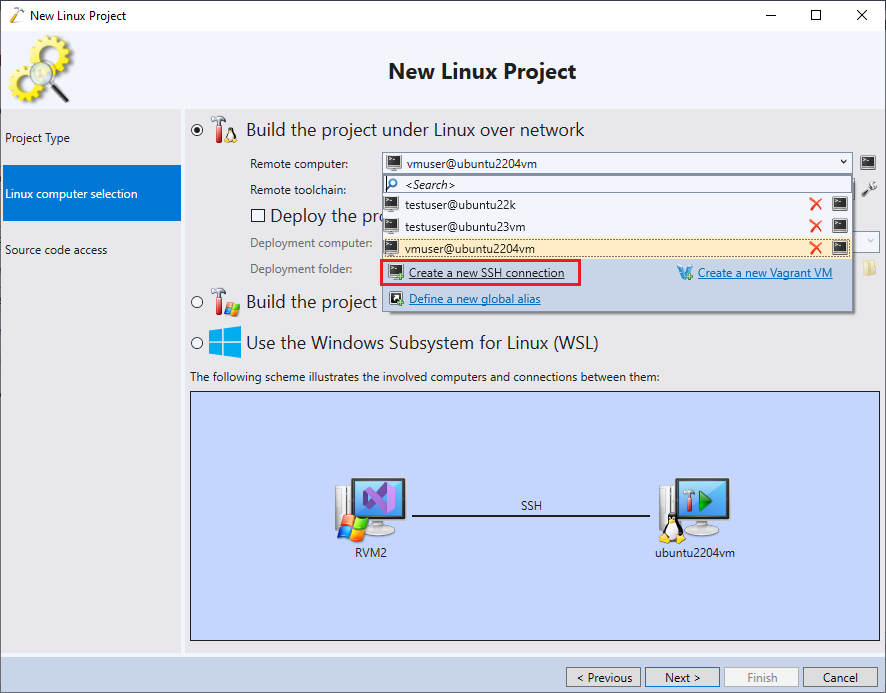Viewport: 886px width, 693px height.
Task: Delete vmuser@ubuntu2204vm connection with red X
Action: pyautogui.click(x=815, y=248)
